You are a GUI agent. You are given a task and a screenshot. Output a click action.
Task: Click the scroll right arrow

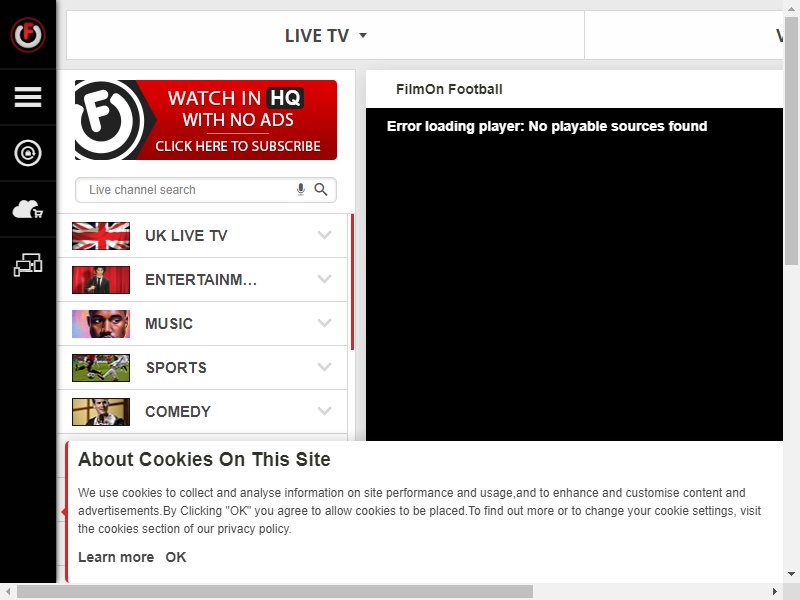coord(774,592)
